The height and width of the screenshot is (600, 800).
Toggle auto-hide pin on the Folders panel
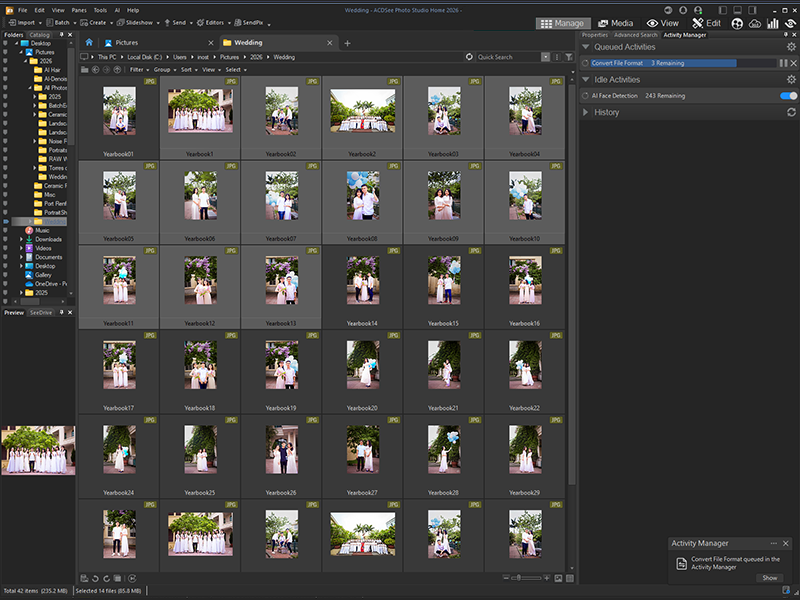click(x=62, y=33)
